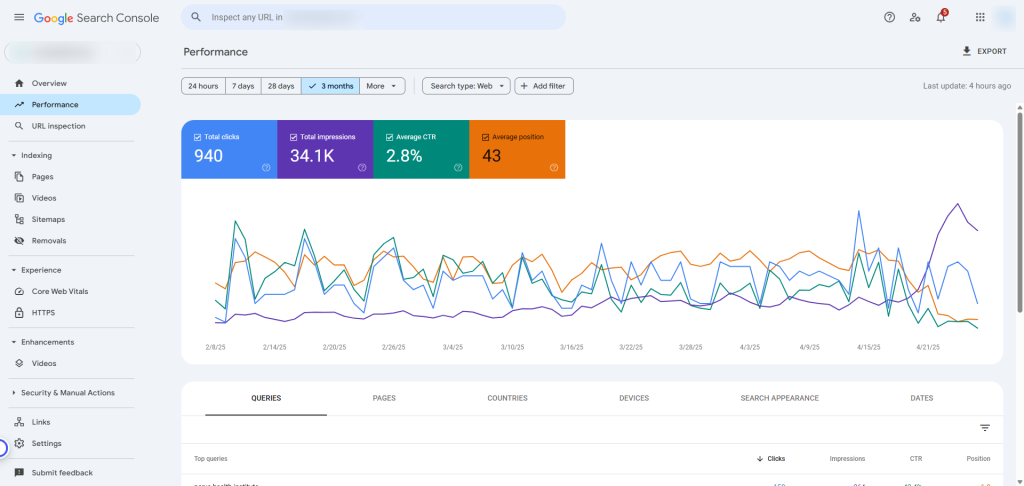Viewport: 1024px width, 486px height.
Task: Open the notifications bell
Action: (940, 17)
